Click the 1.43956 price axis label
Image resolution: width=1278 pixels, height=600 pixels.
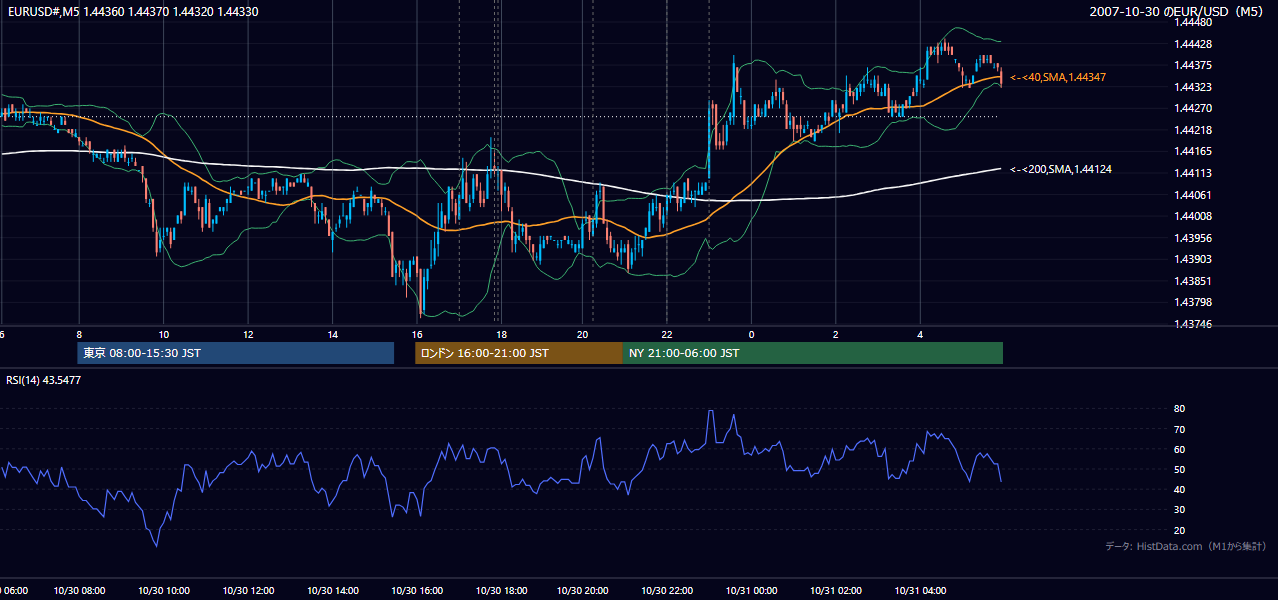[x=1193, y=238]
